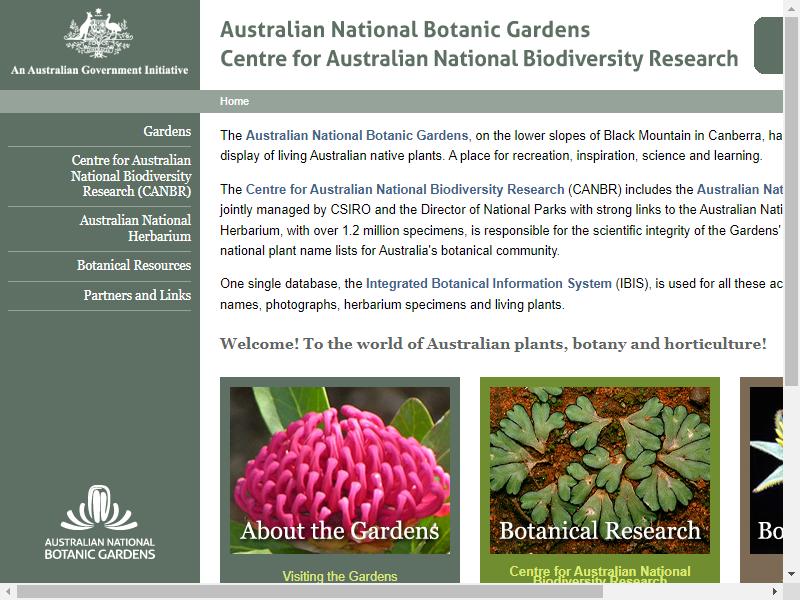Click the Welcome! To the world of Australian plants heading
Viewport: 800px width, 600px height.
pyautogui.click(x=493, y=343)
